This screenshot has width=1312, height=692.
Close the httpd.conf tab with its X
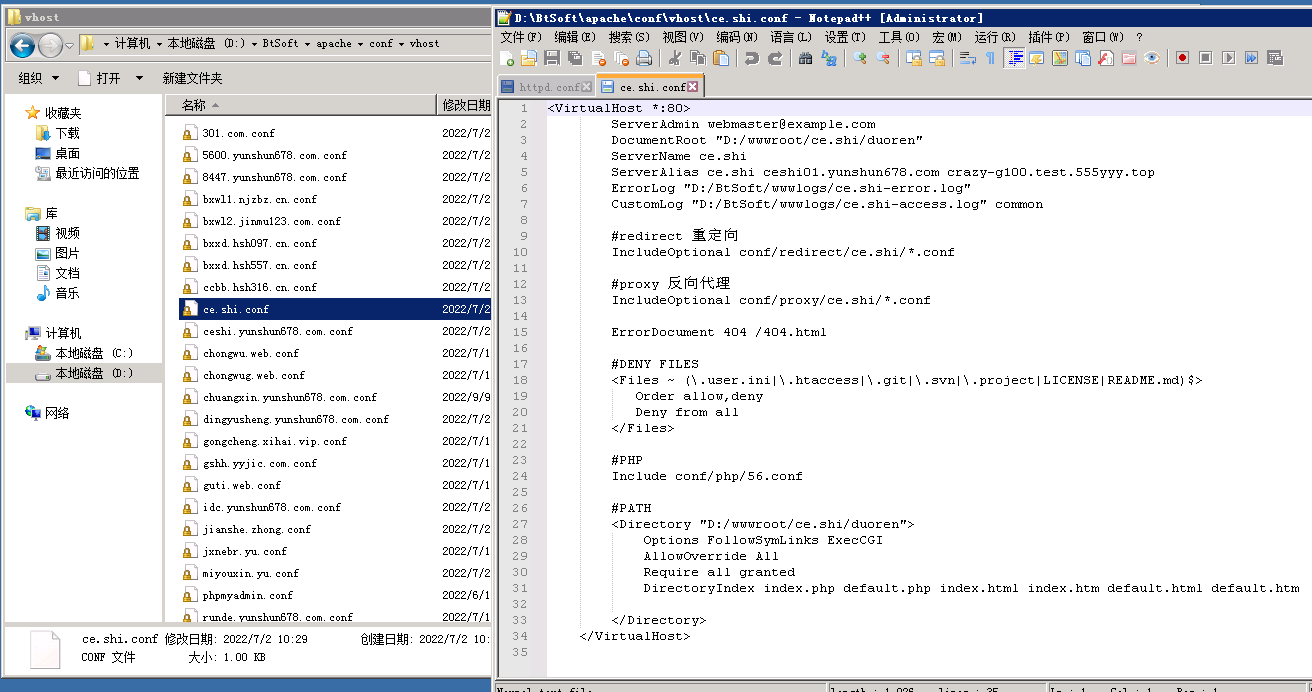click(x=587, y=87)
